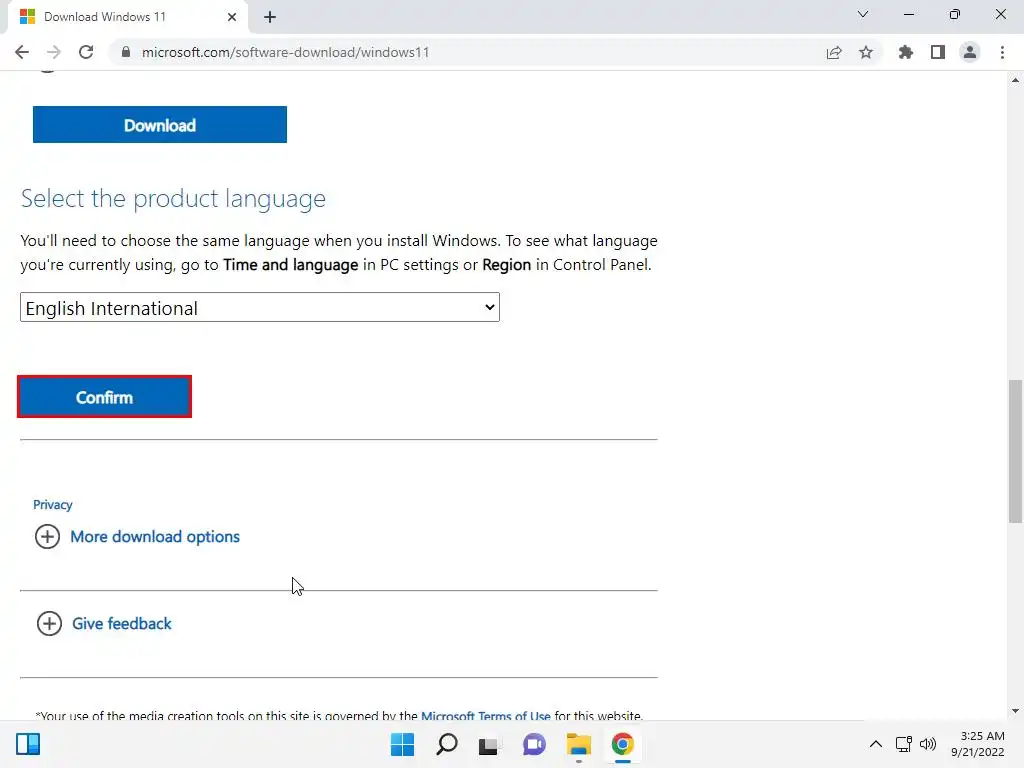The width and height of the screenshot is (1024, 768).
Task: Open the product language dropdown
Action: 260,308
